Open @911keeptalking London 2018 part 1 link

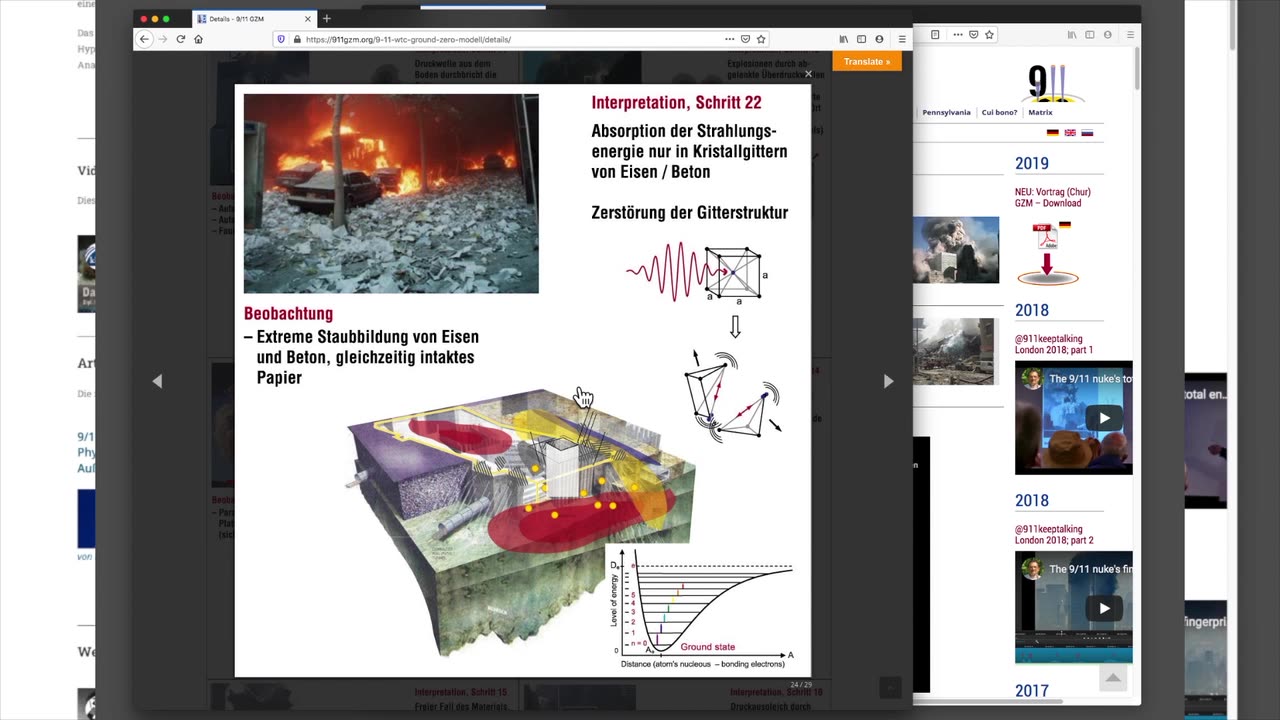click(x=1054, y=344)
